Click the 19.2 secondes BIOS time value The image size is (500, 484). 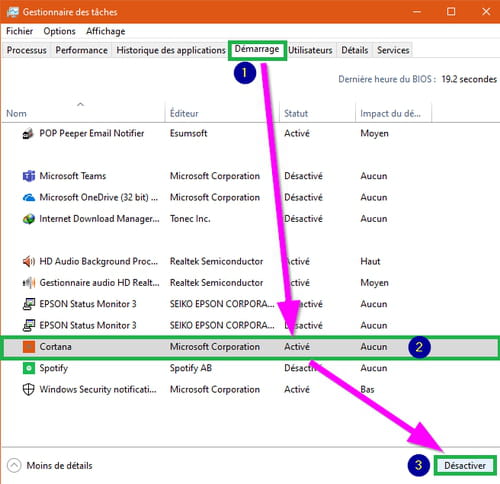[469, 79]
